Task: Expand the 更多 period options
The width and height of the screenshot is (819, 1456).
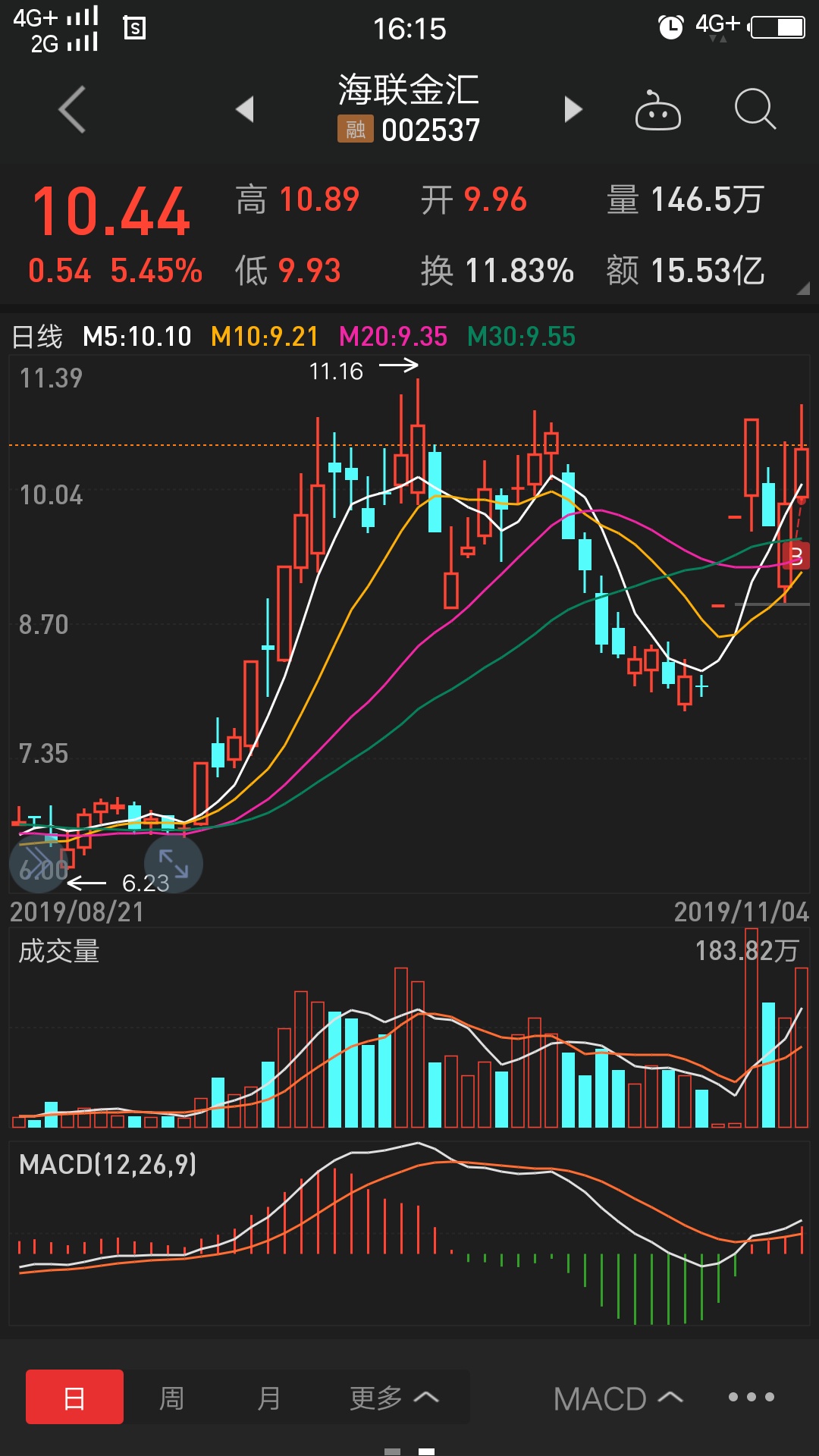Action: click(x=394, y=1397)
